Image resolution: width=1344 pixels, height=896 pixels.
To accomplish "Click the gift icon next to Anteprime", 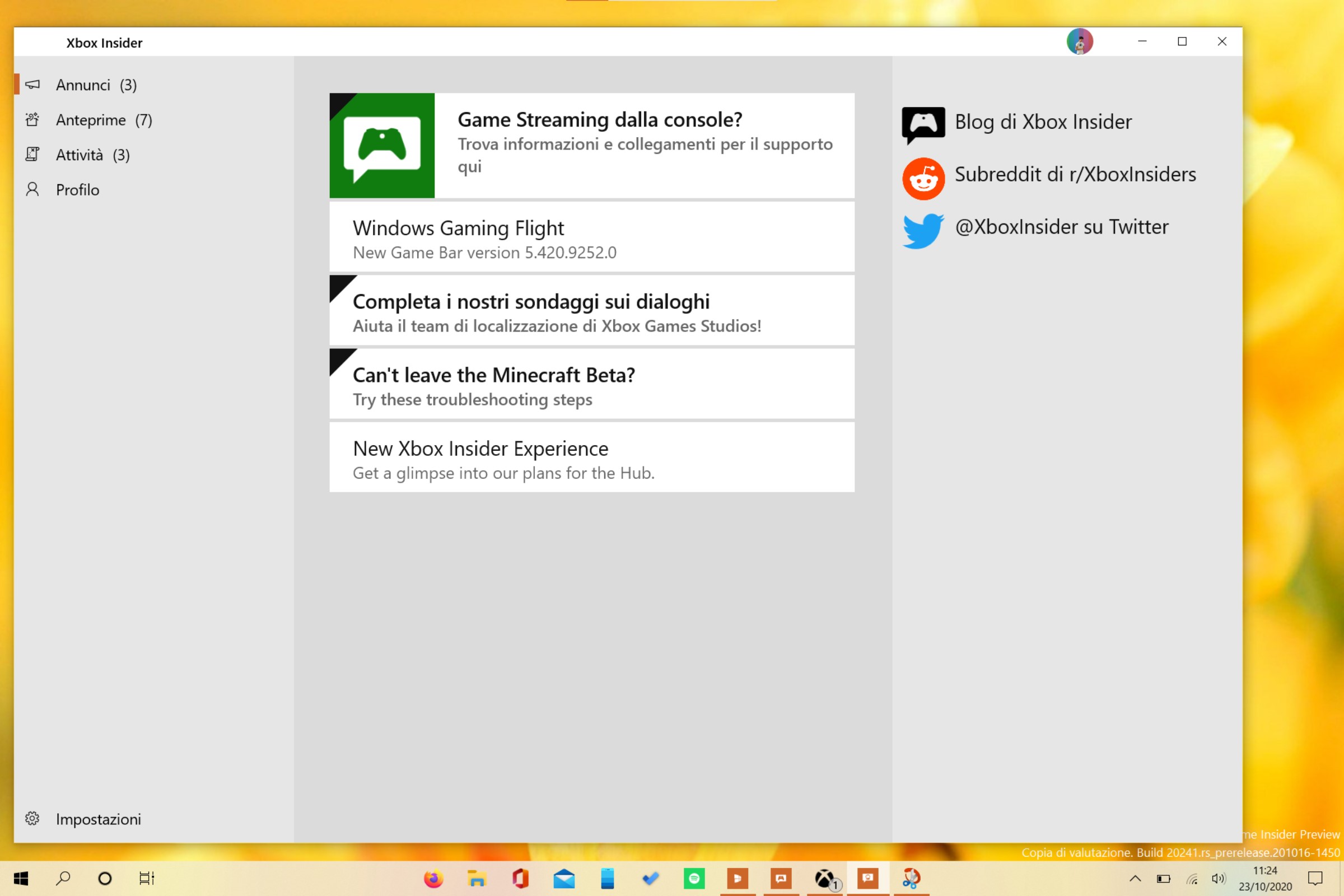I will coord(32,119).
